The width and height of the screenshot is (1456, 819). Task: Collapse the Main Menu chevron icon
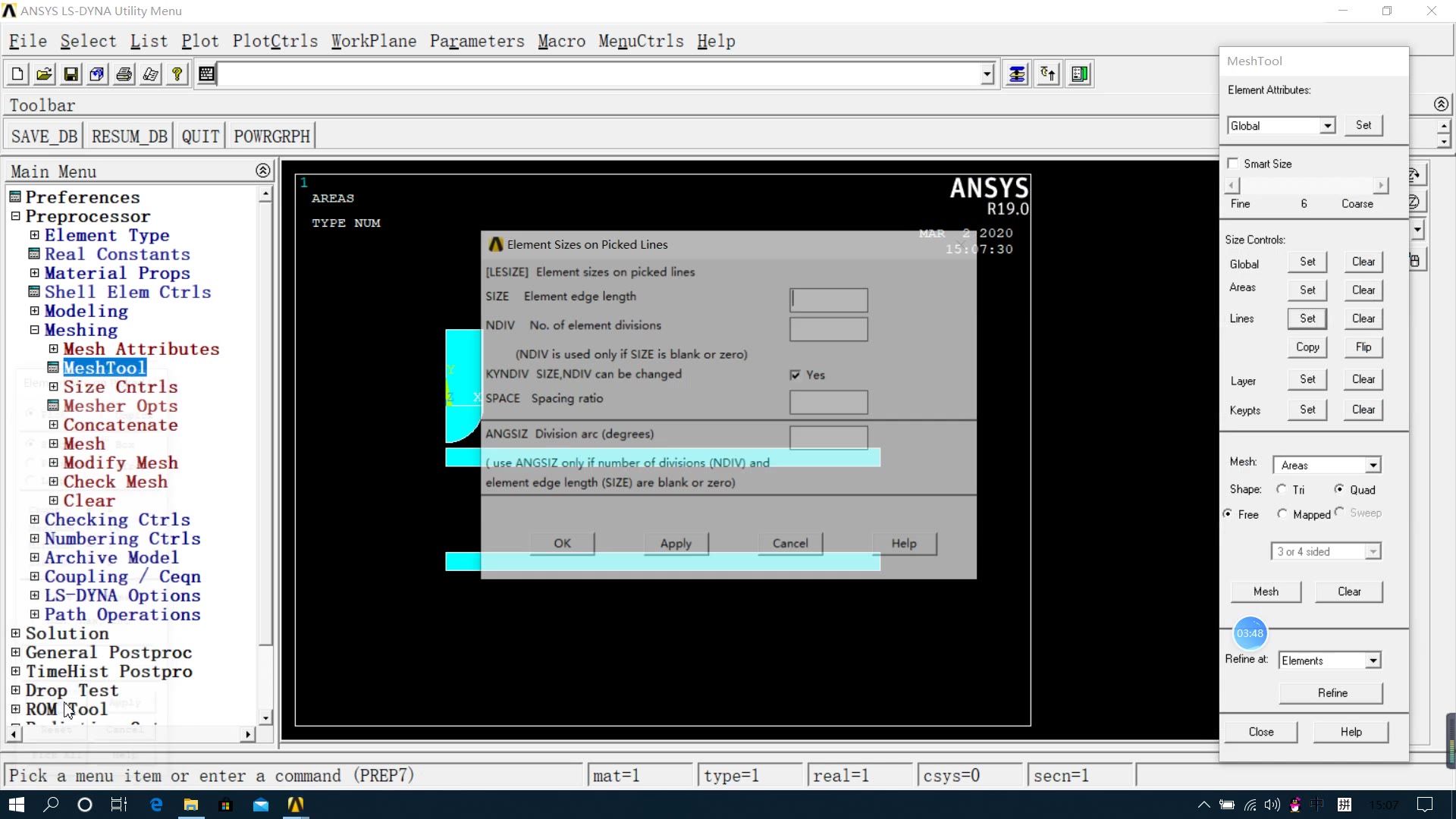point(263,171)
